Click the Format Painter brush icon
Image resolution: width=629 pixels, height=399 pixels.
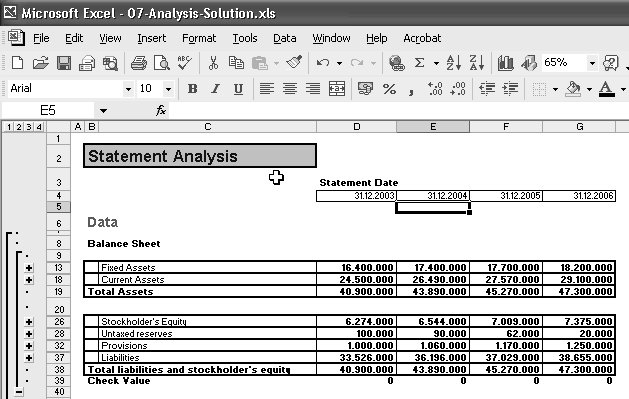point(294,63)
